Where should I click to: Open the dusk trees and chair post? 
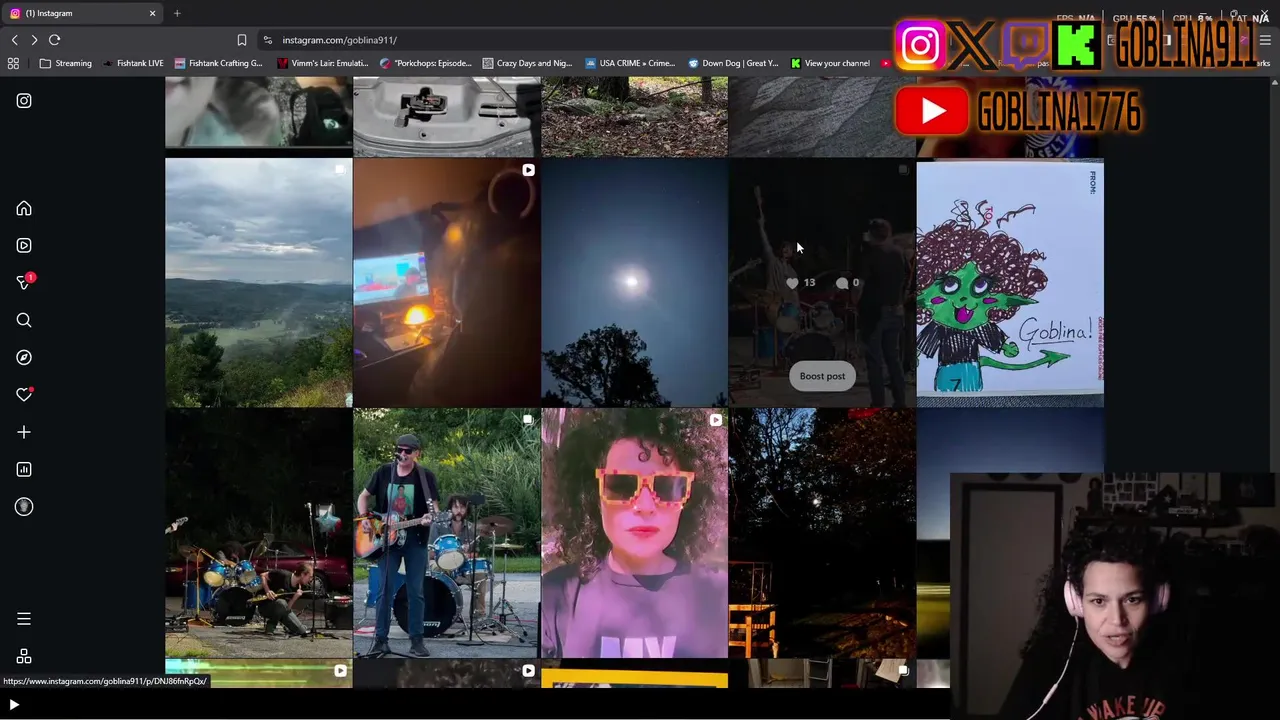(822, 533)
